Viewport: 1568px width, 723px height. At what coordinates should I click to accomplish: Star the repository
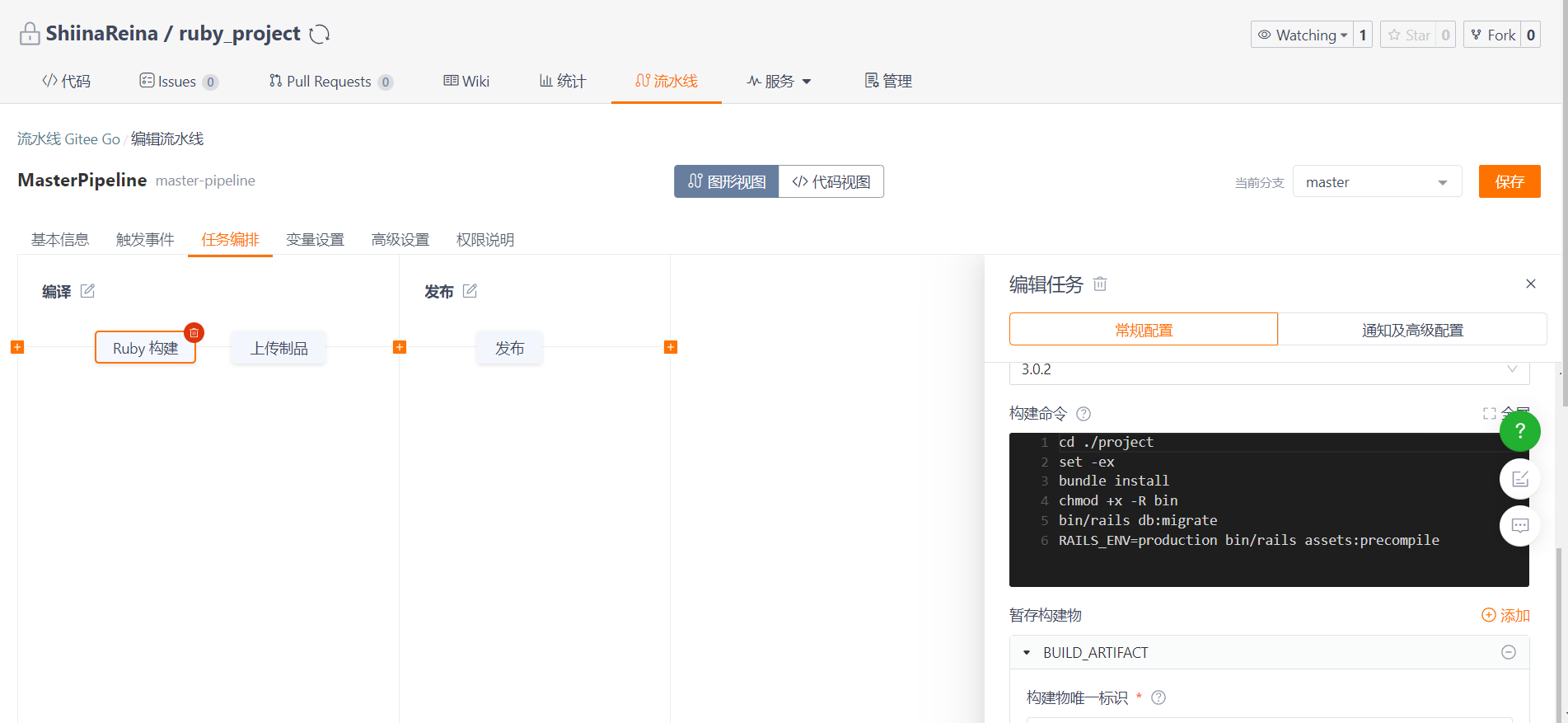pyautogui.click(x=1408, y=35)
